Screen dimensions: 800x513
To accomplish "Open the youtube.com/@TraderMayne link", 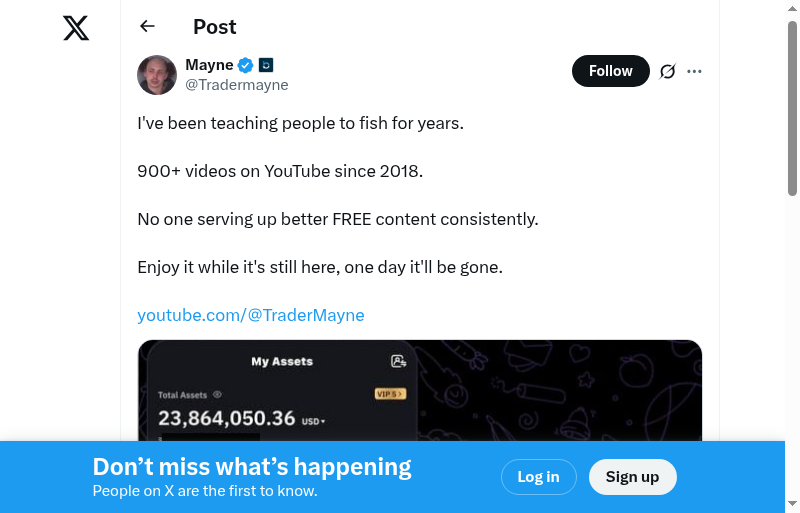I will pos(251,315).
